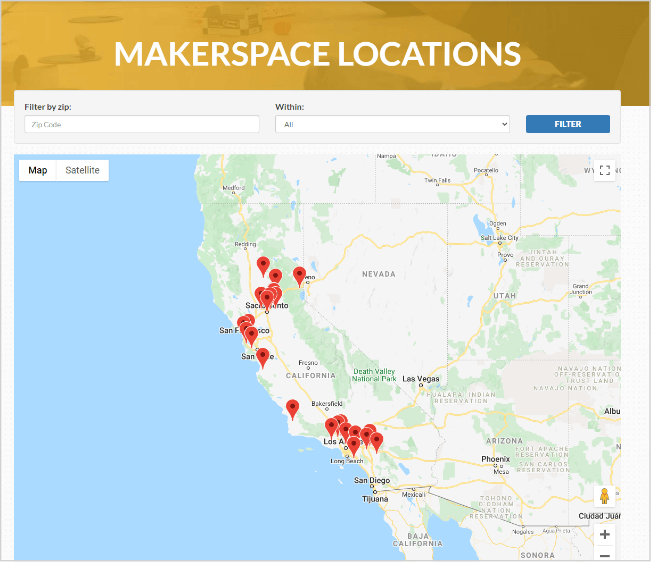
Task: Click the Phoenix city label
Action: click(495, 459)
